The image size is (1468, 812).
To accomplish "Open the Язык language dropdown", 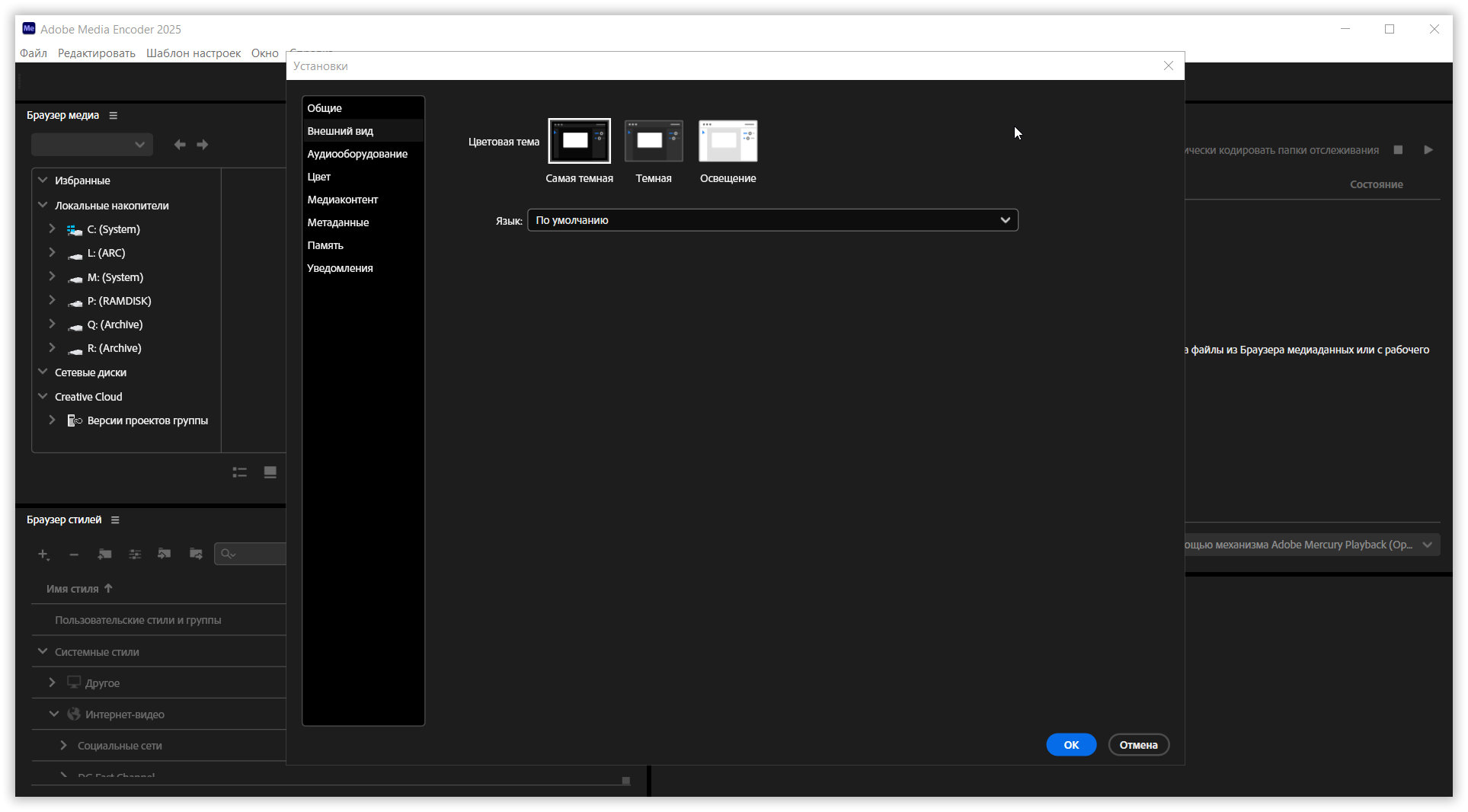I will pyautogui.click(x=772, y=220).
